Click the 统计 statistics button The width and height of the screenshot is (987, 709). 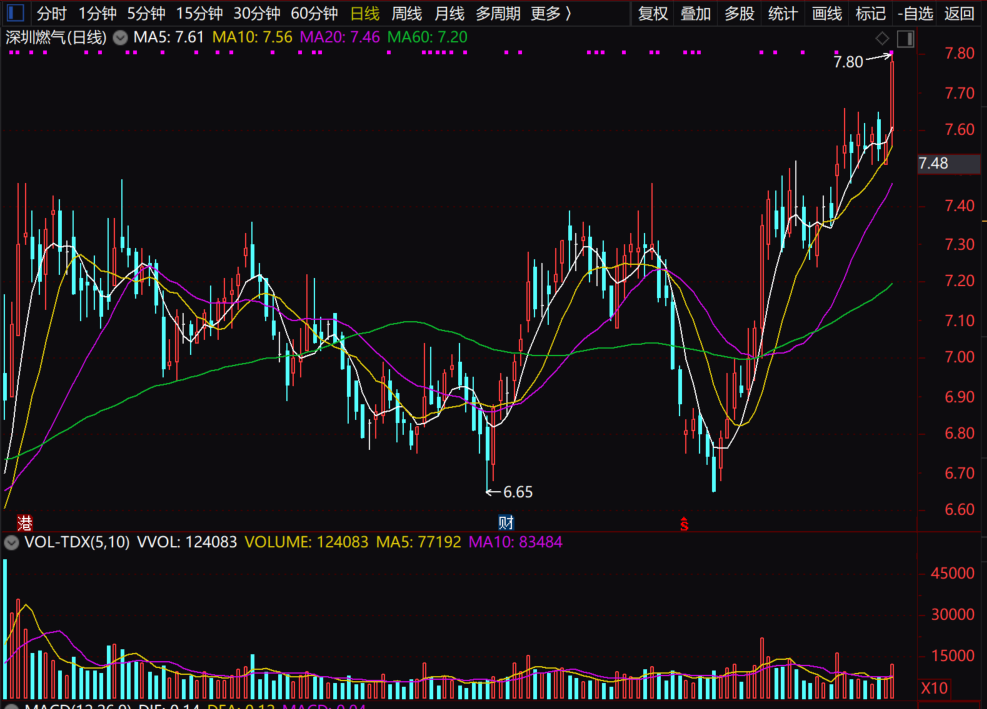tap(783, 13)
